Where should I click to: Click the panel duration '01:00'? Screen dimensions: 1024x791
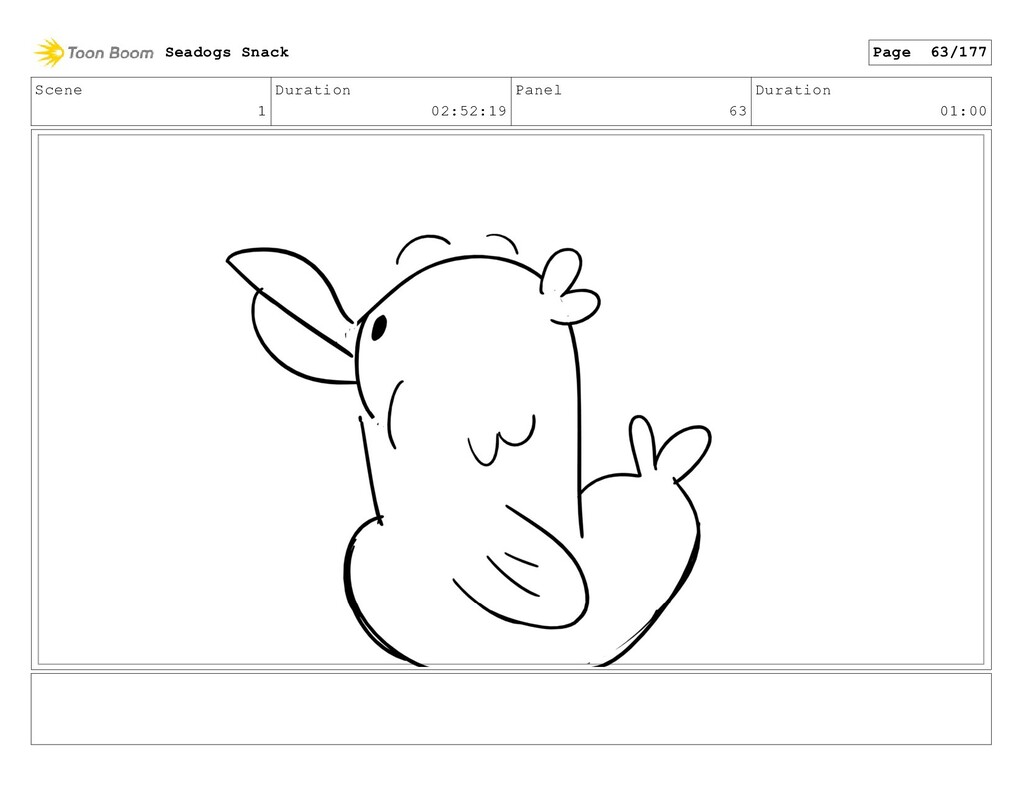pos(963,111)
